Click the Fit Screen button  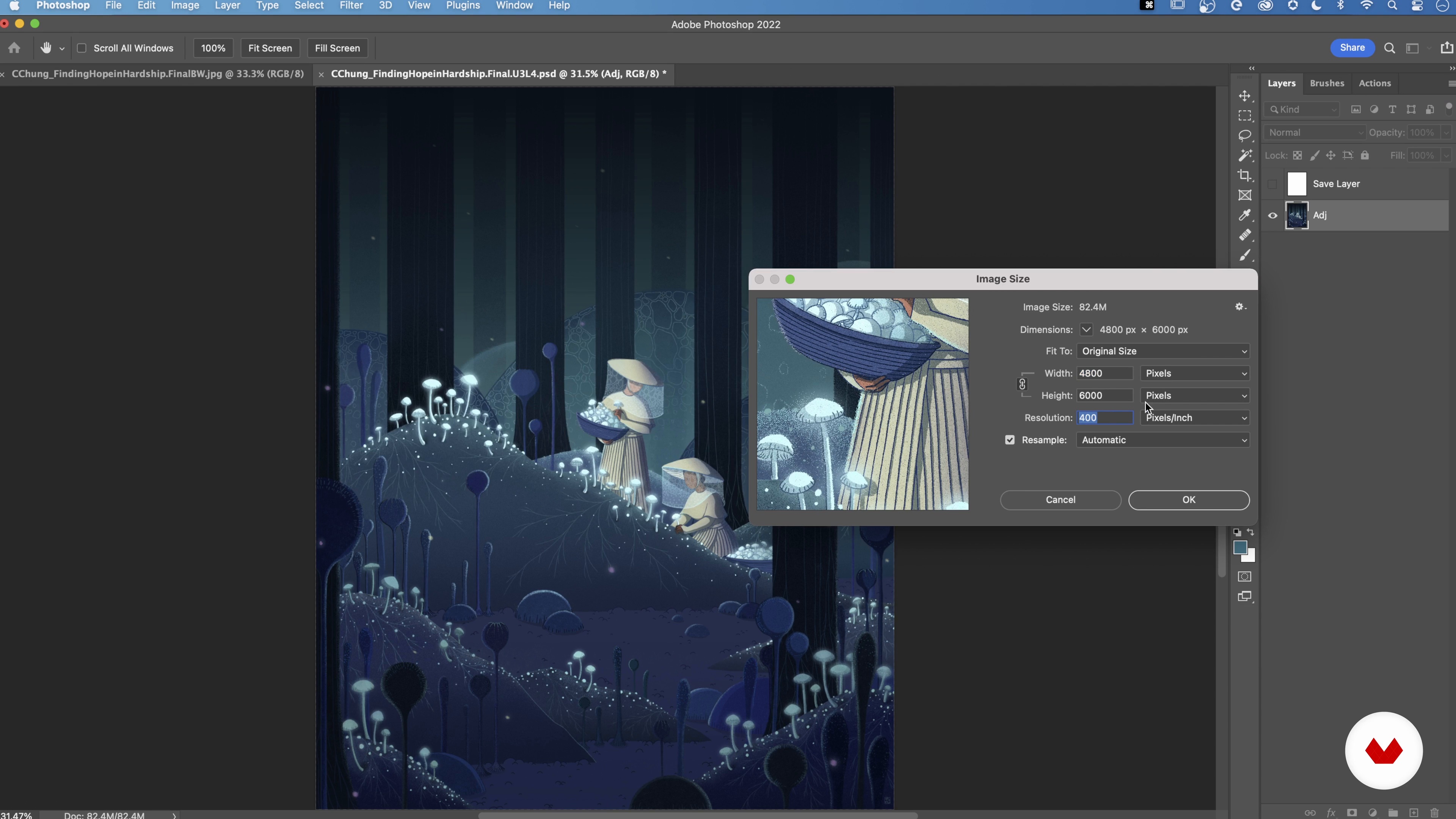(270, 48)
